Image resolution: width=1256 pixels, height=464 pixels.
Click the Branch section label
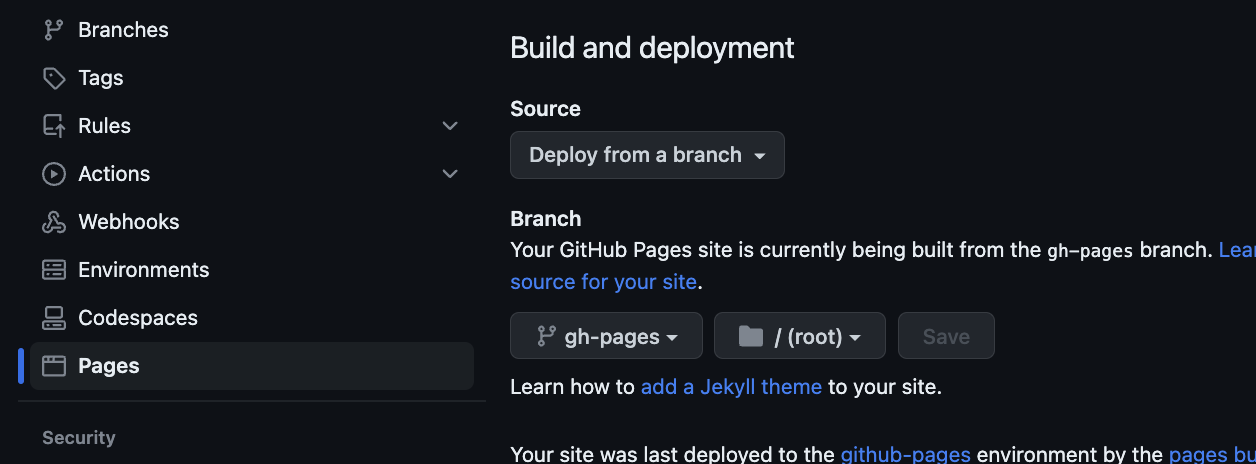tap(545, 219)
